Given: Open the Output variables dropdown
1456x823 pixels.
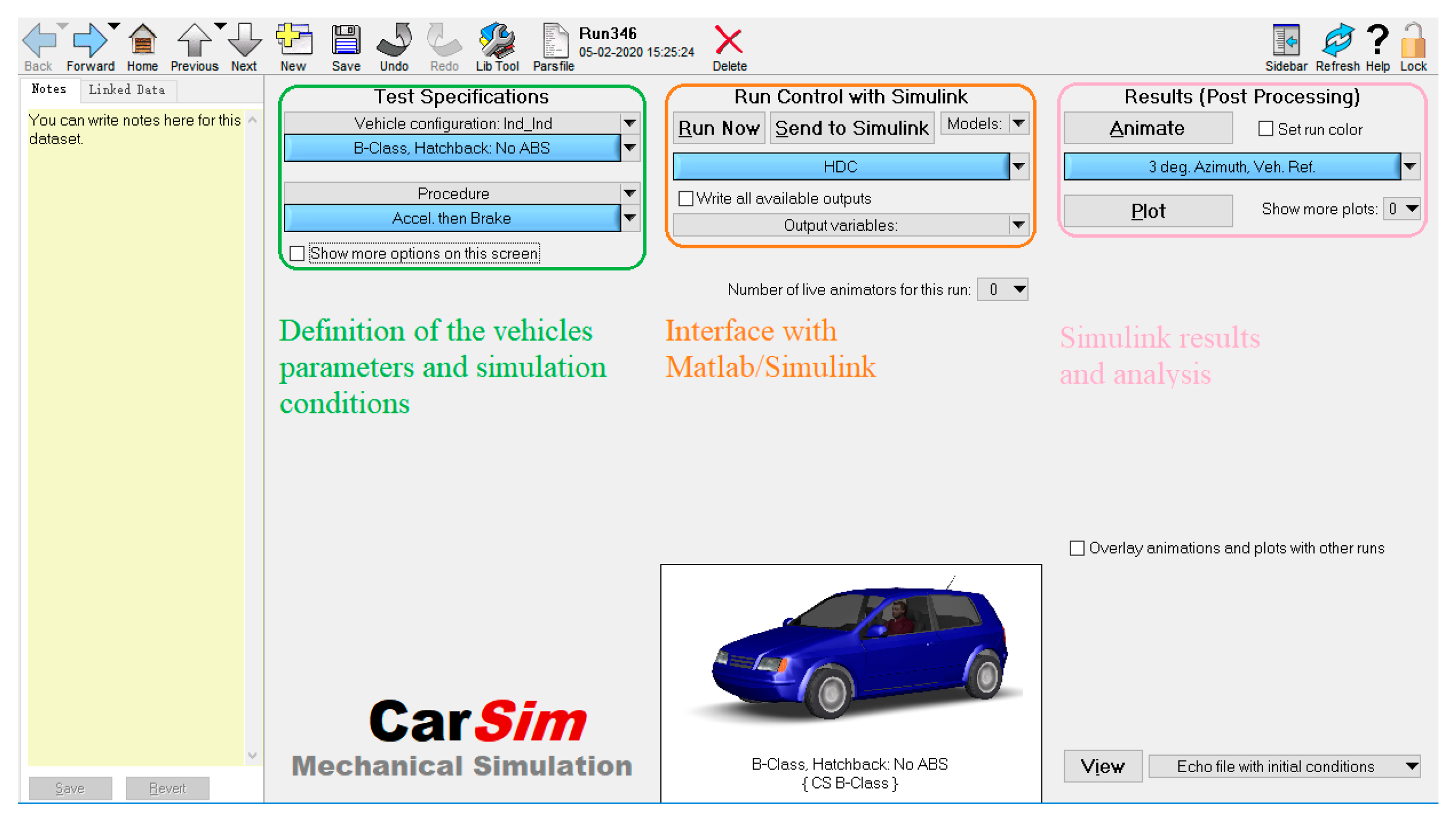Looking at the screenshot, I should coord(850,226).
